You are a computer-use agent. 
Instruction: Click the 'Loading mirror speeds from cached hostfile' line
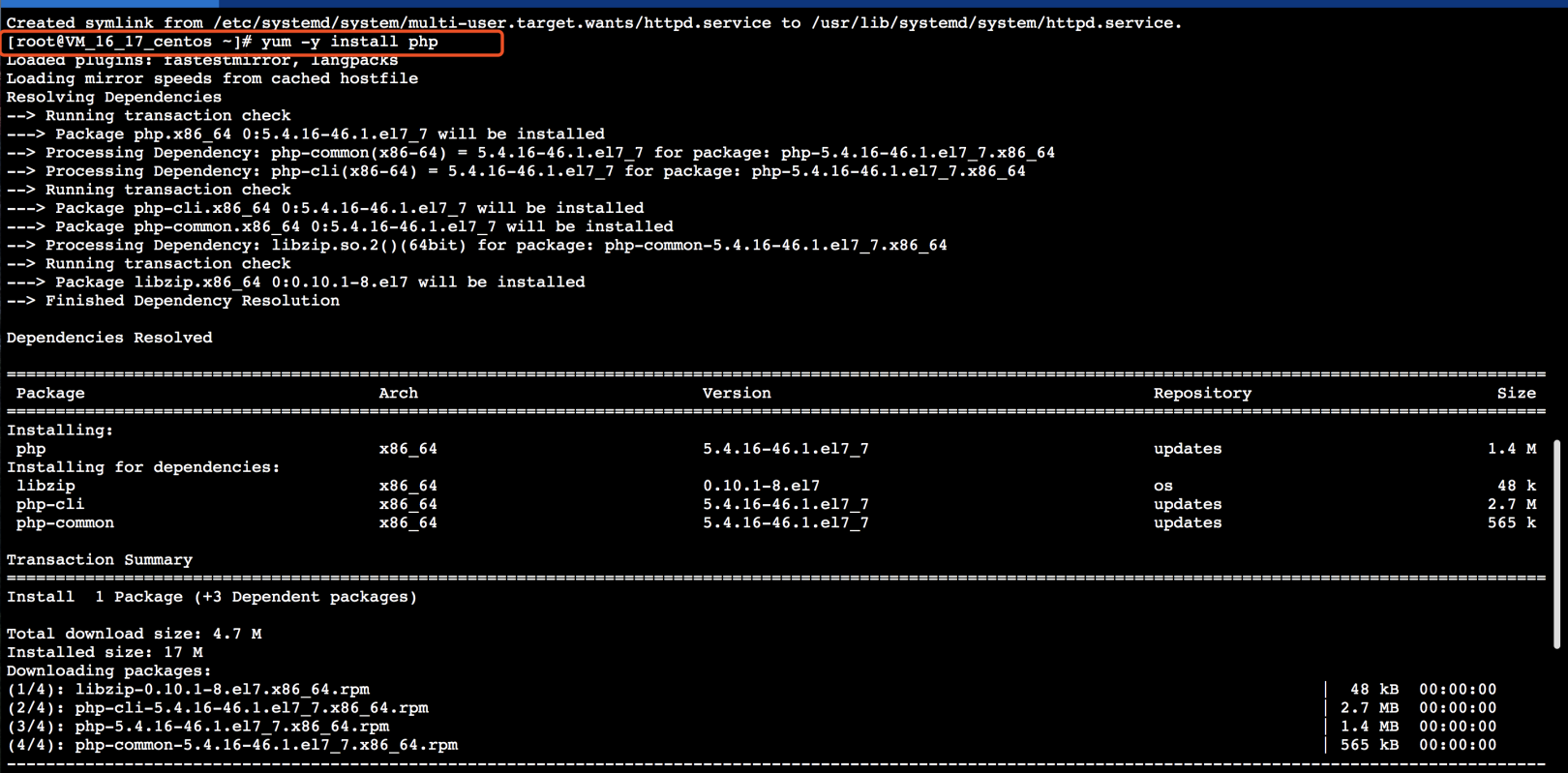212,78
